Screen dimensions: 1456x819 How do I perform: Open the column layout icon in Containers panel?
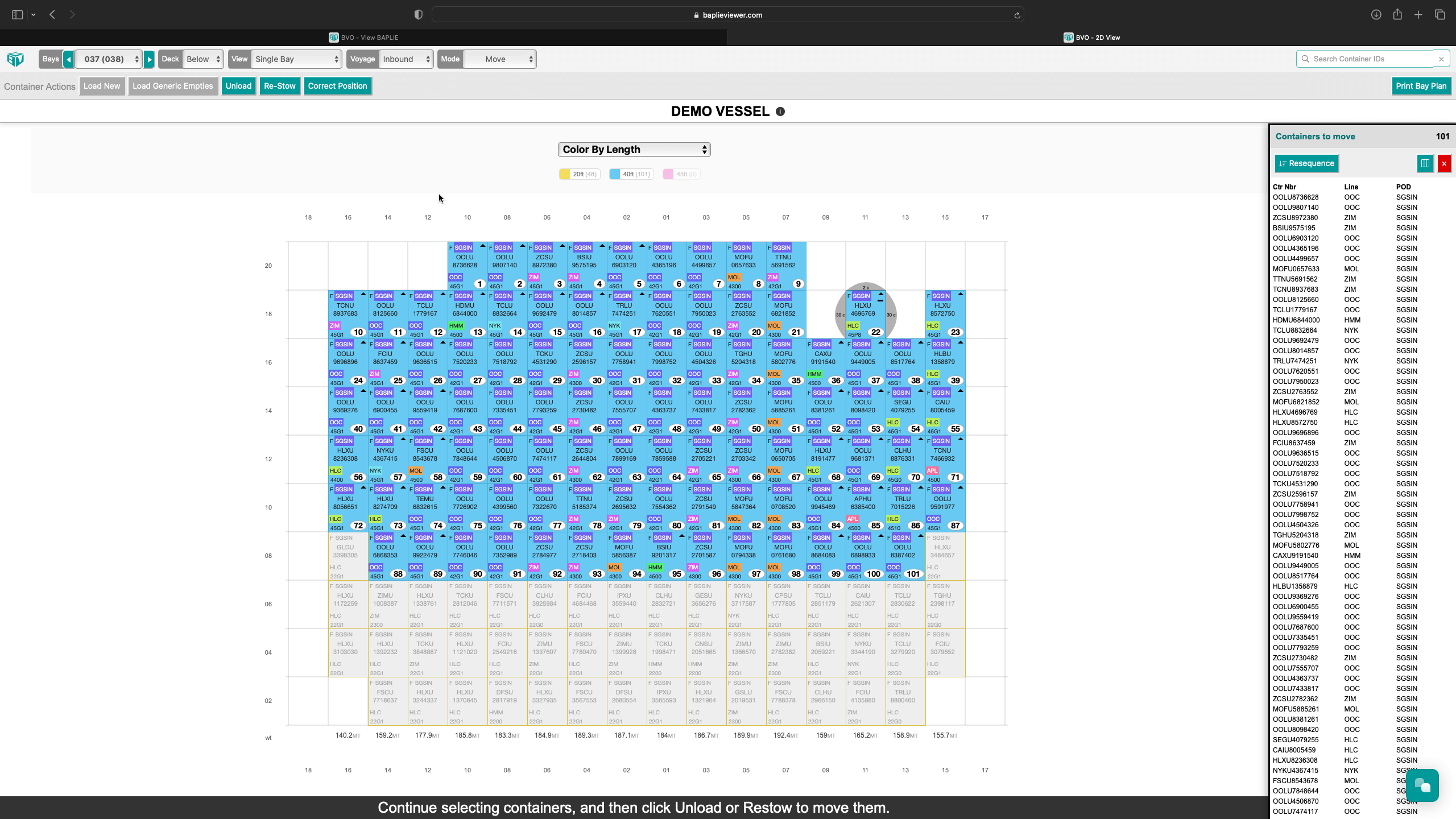(1425, 164)
